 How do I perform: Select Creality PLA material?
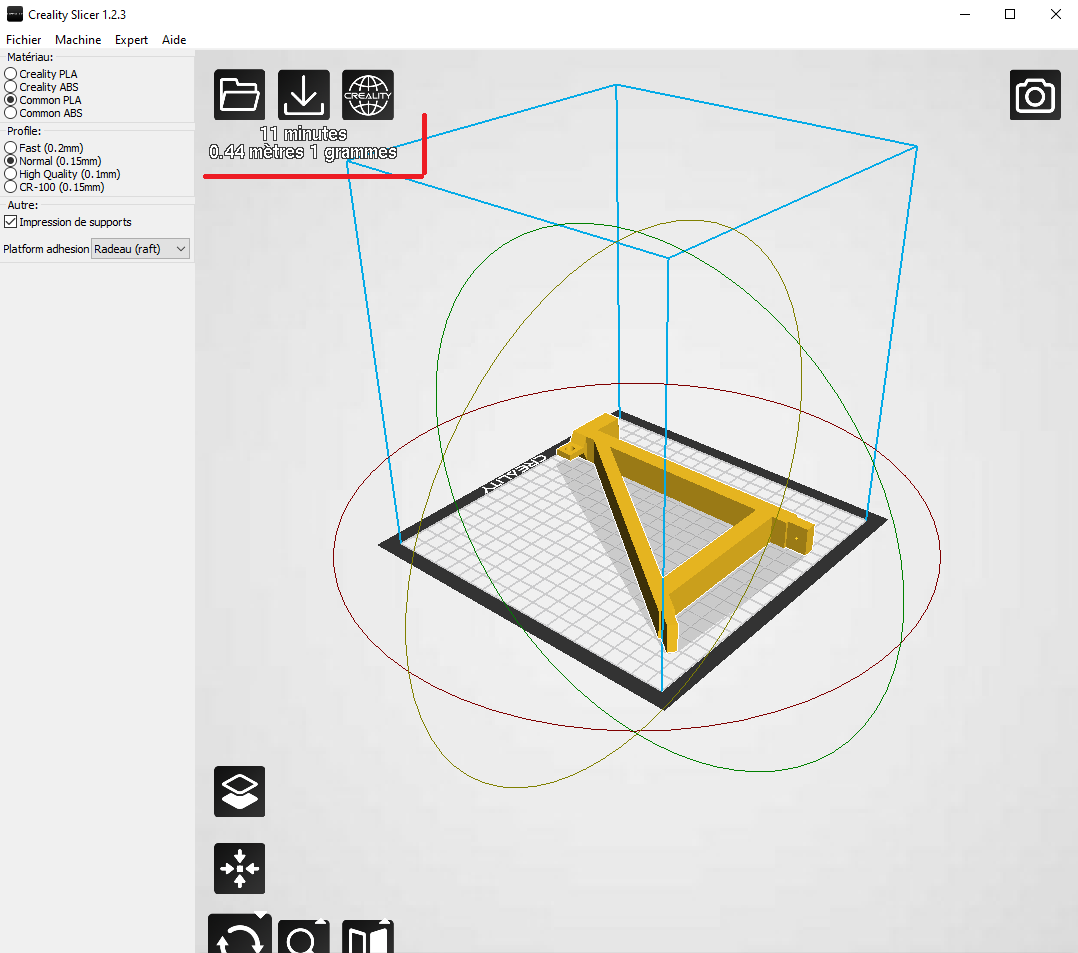click(x=10, y=74)
